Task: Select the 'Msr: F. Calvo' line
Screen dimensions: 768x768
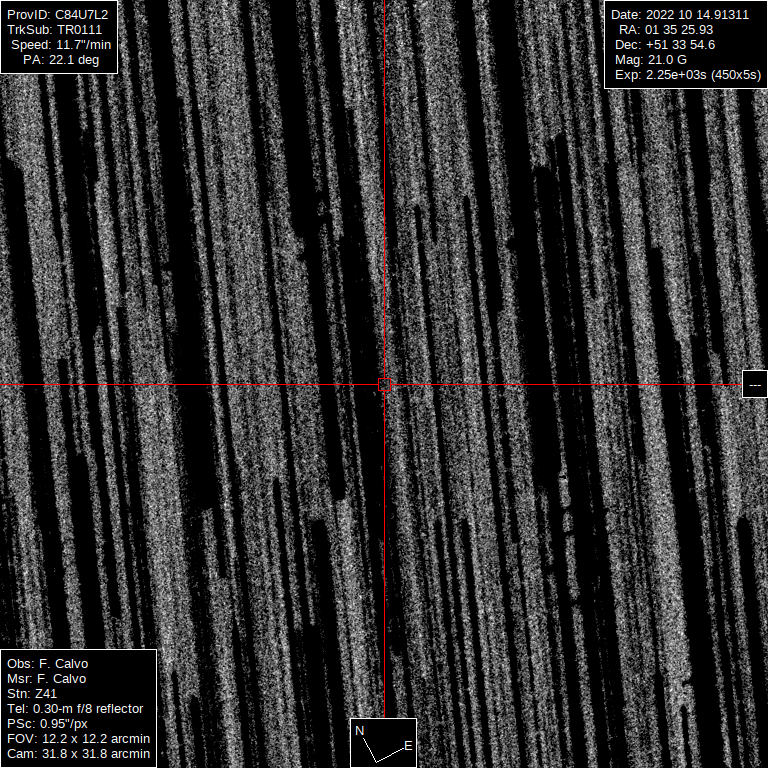Action: [47, 679]
